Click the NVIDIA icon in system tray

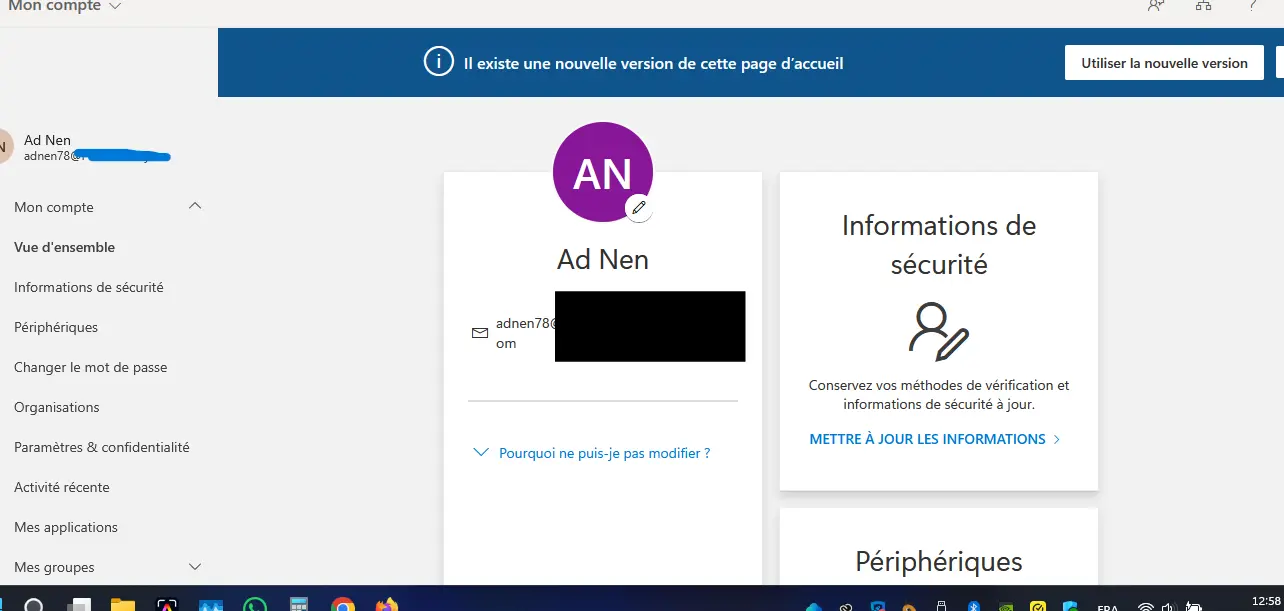click(1005, 606)
